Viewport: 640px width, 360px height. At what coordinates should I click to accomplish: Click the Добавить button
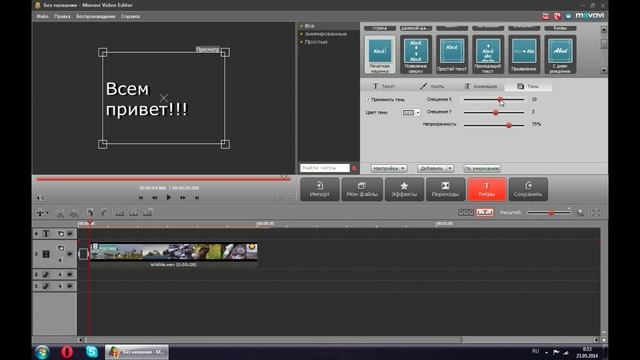point(432,168)
